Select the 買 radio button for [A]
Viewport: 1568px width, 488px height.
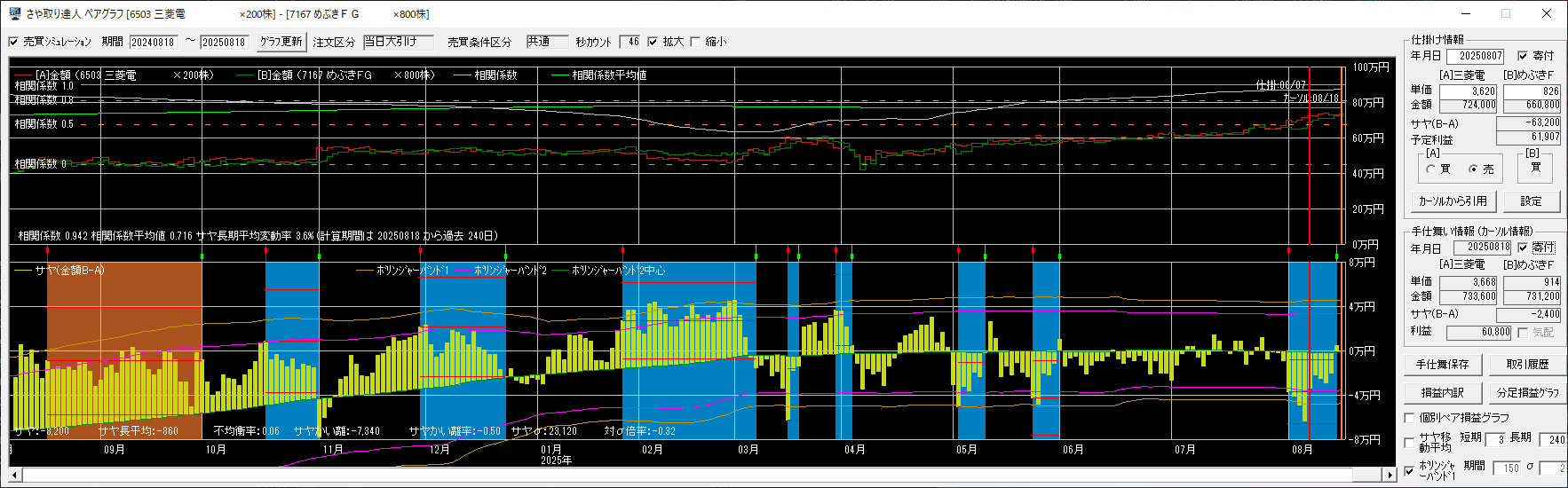point(1431,169)
